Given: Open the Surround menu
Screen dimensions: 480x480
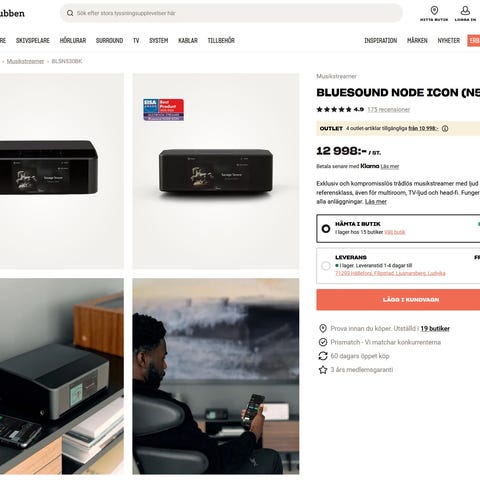Looking at the screenshot, I should click(x=109, y=41).
